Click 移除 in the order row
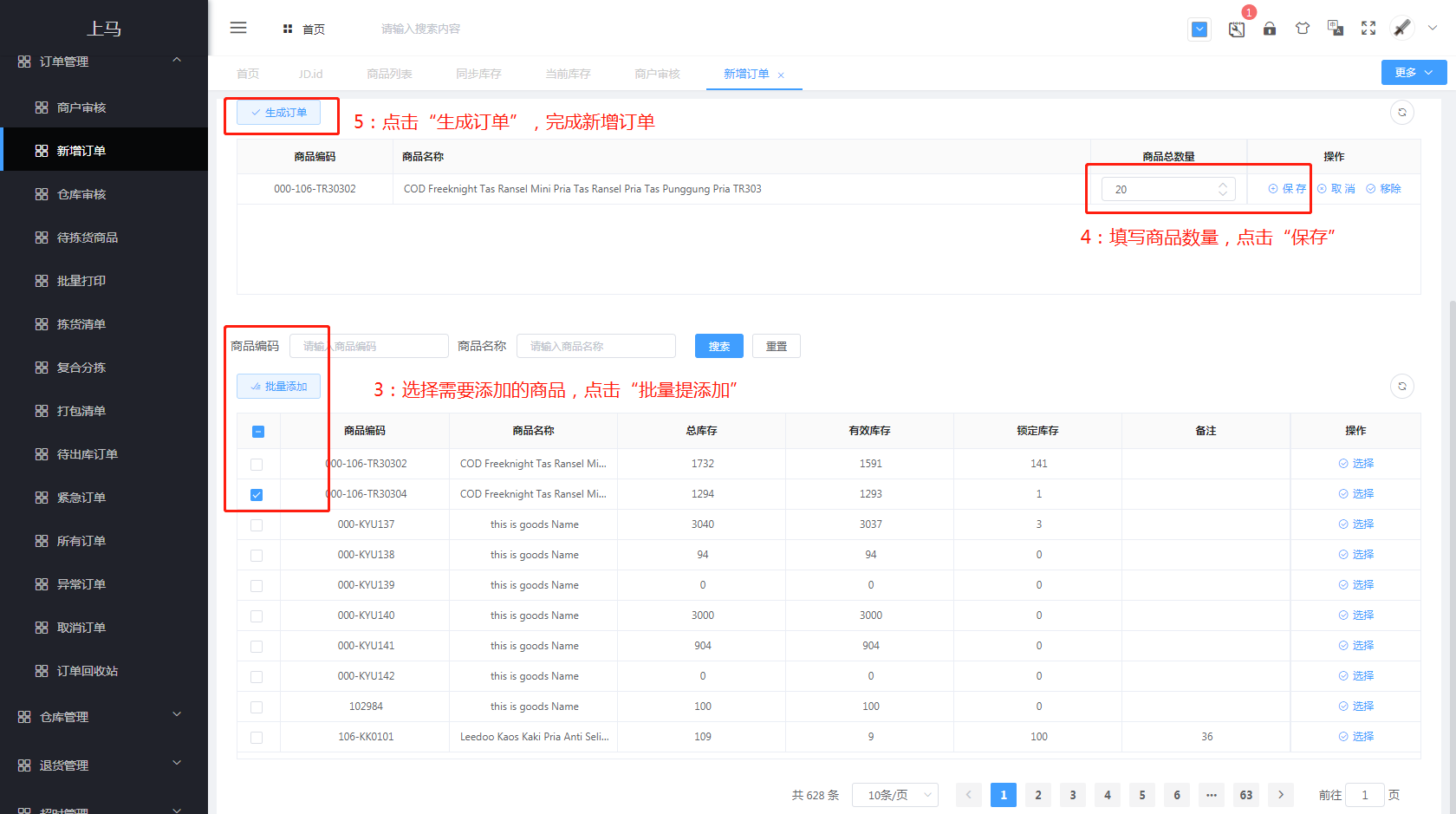Viewport: 1456px width, 814px height. point(1384,189)
